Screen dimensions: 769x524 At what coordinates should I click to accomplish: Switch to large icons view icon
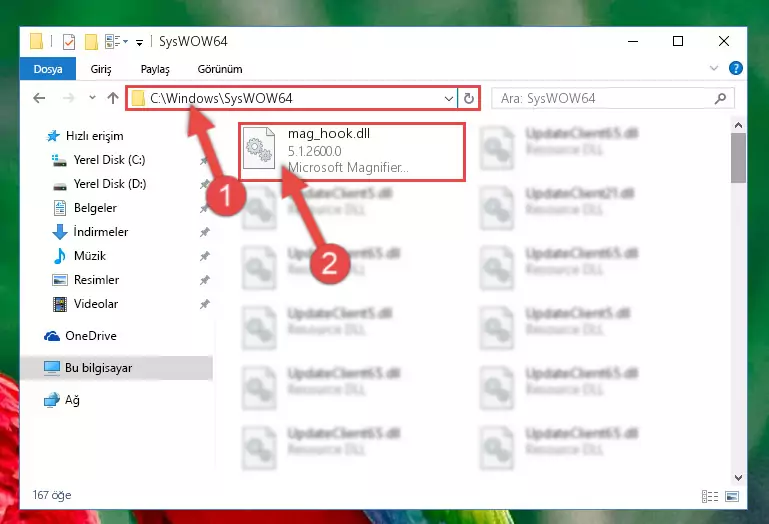click(732, 497)
